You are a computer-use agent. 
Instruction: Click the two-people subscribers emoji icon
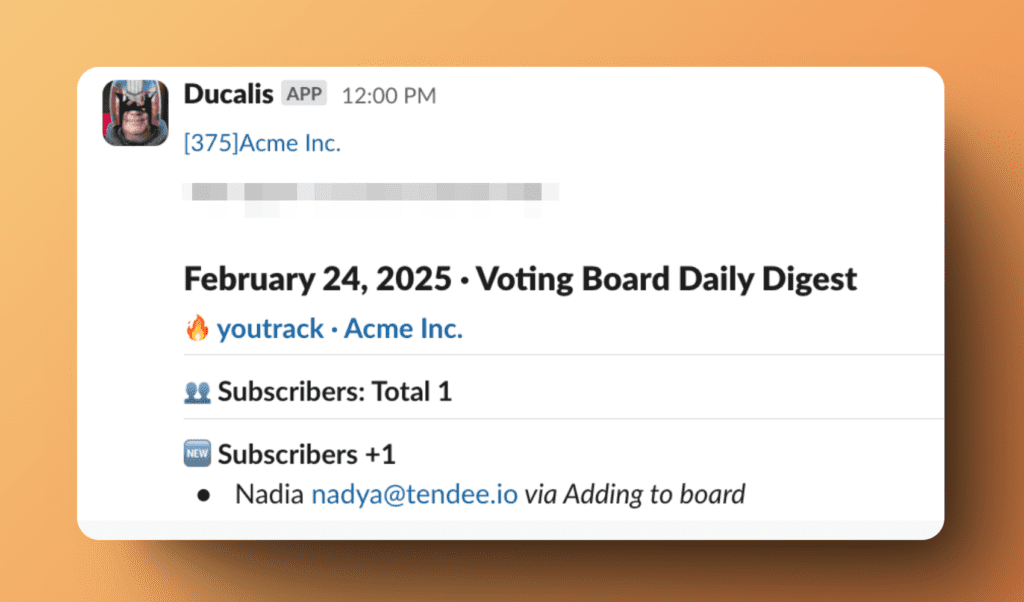(x=197, y=391)
